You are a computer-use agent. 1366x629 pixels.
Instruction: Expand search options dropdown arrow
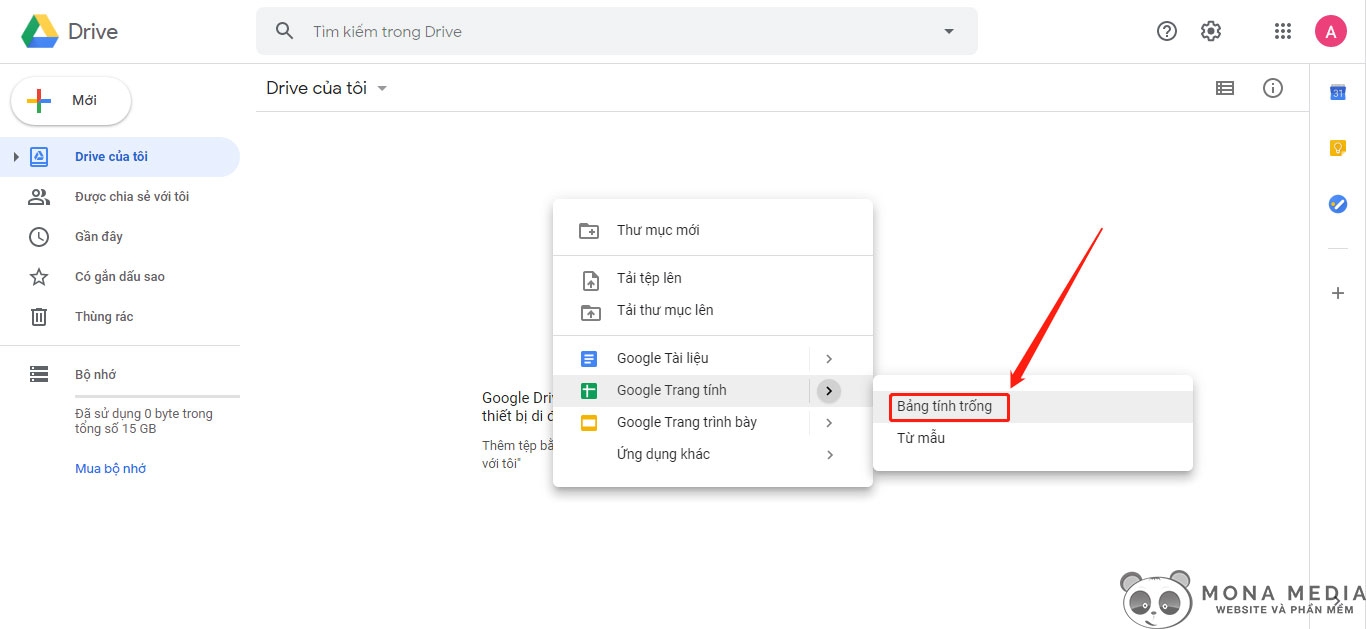click(x=949, y=31)
